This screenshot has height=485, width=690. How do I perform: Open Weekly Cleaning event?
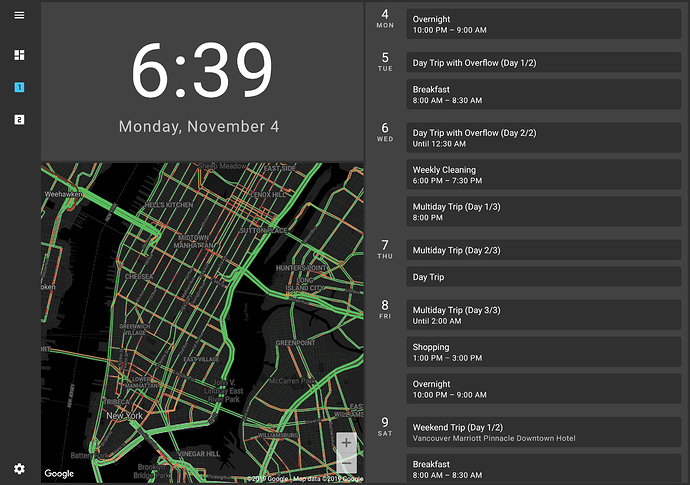coord(543,175)
